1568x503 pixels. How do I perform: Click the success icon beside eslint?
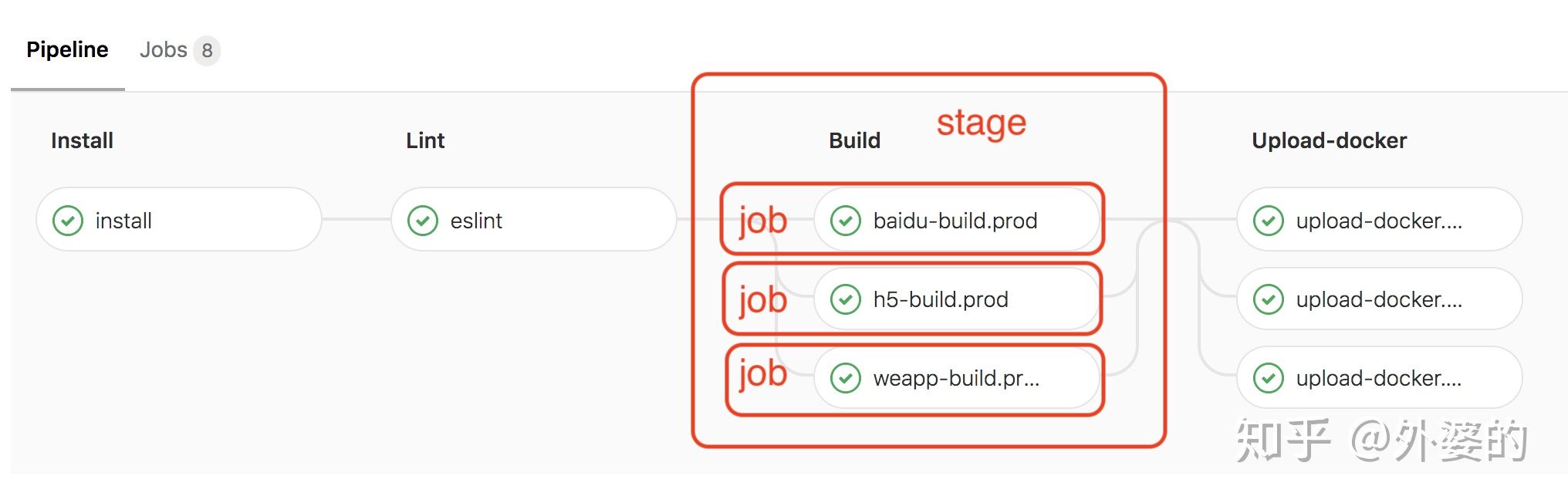coord(423,220)
